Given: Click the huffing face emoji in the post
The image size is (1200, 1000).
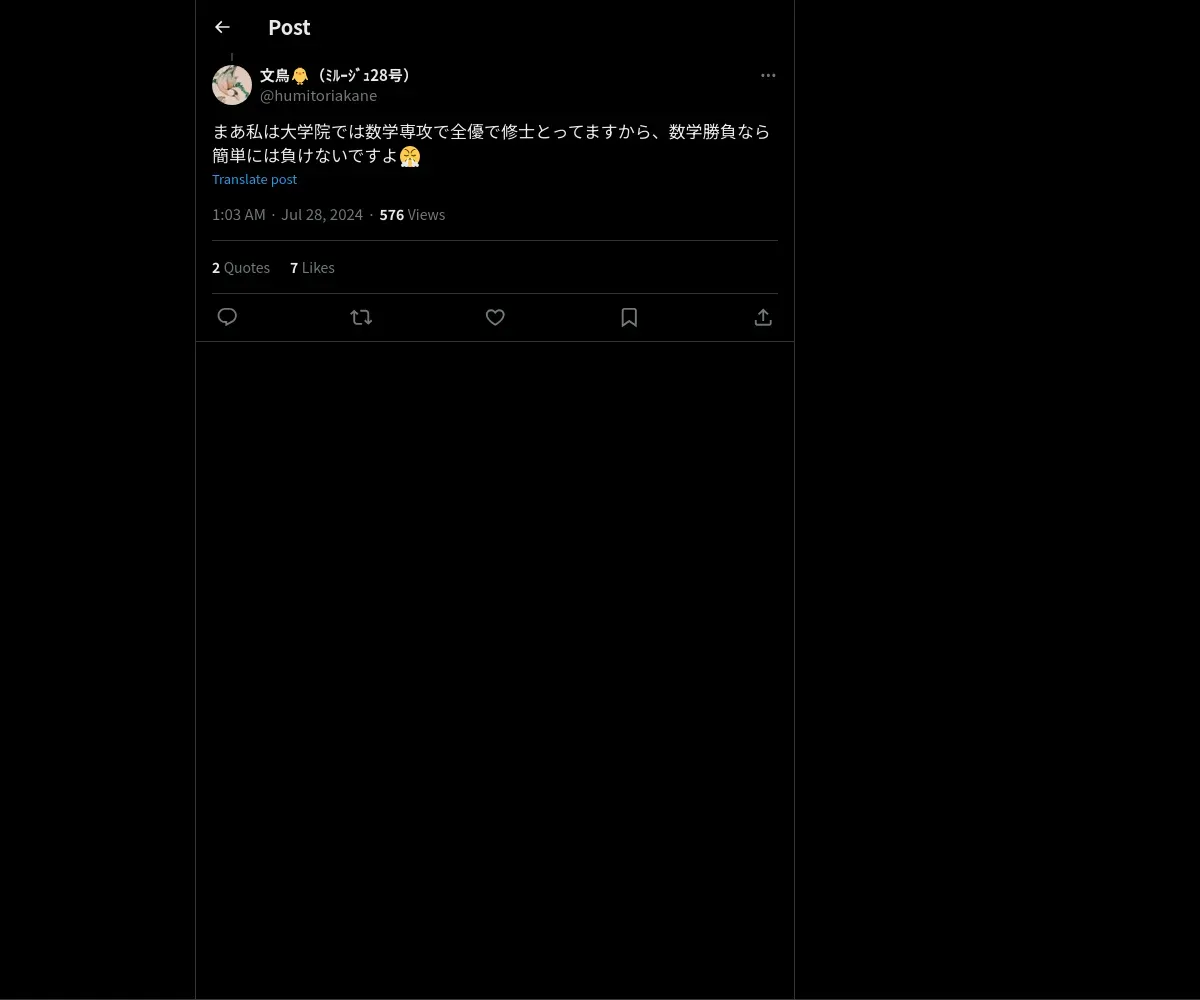Looking at the screenshot, I should click(x=410, y=156).
